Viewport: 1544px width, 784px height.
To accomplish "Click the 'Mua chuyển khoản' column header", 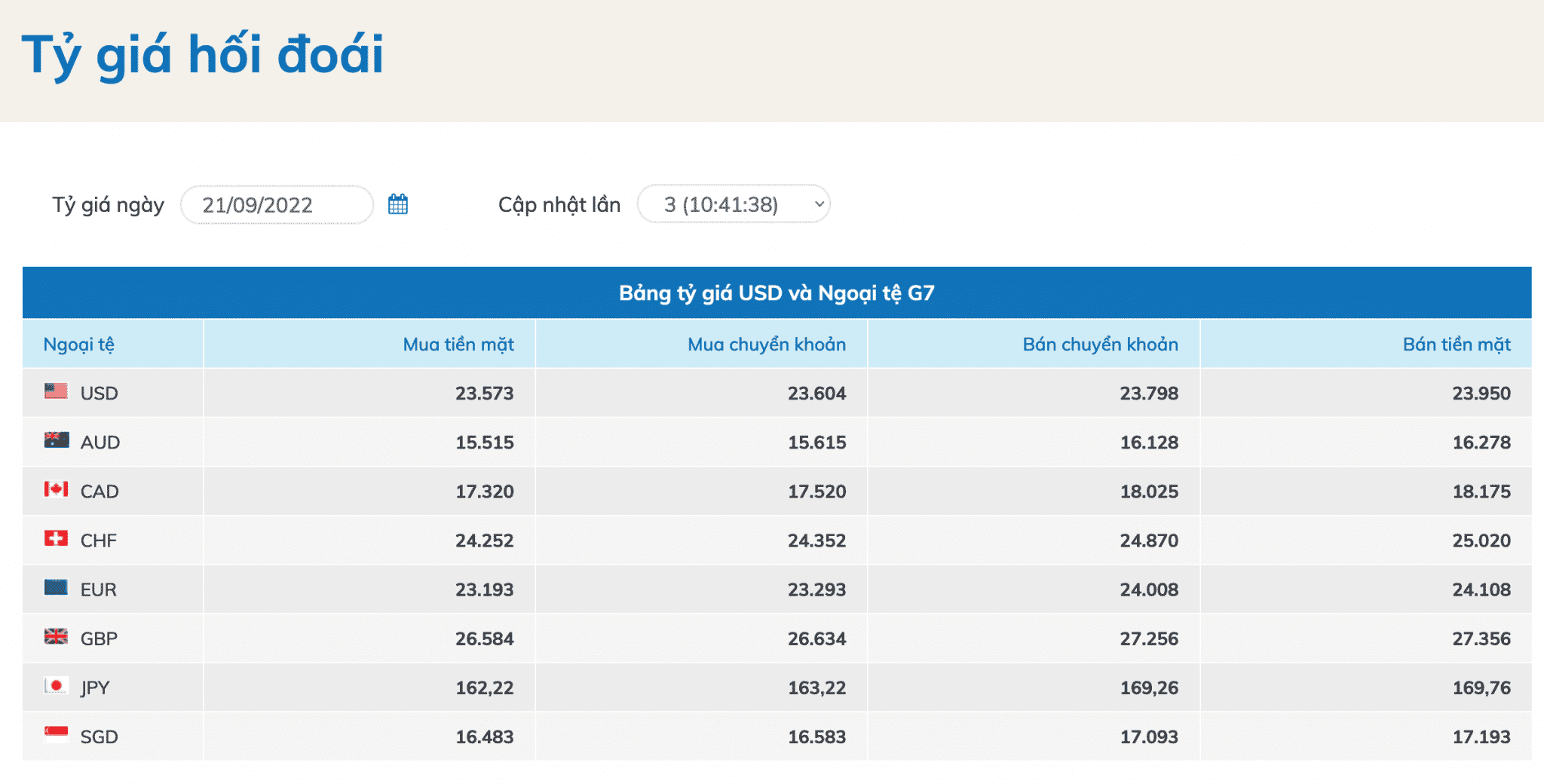I will coord(766,345).
